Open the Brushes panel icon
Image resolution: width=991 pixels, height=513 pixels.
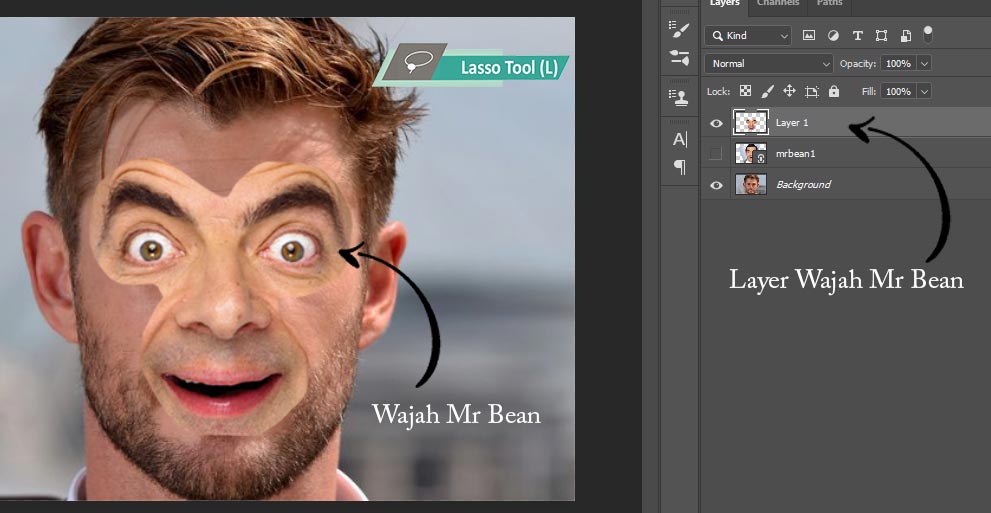679,58
